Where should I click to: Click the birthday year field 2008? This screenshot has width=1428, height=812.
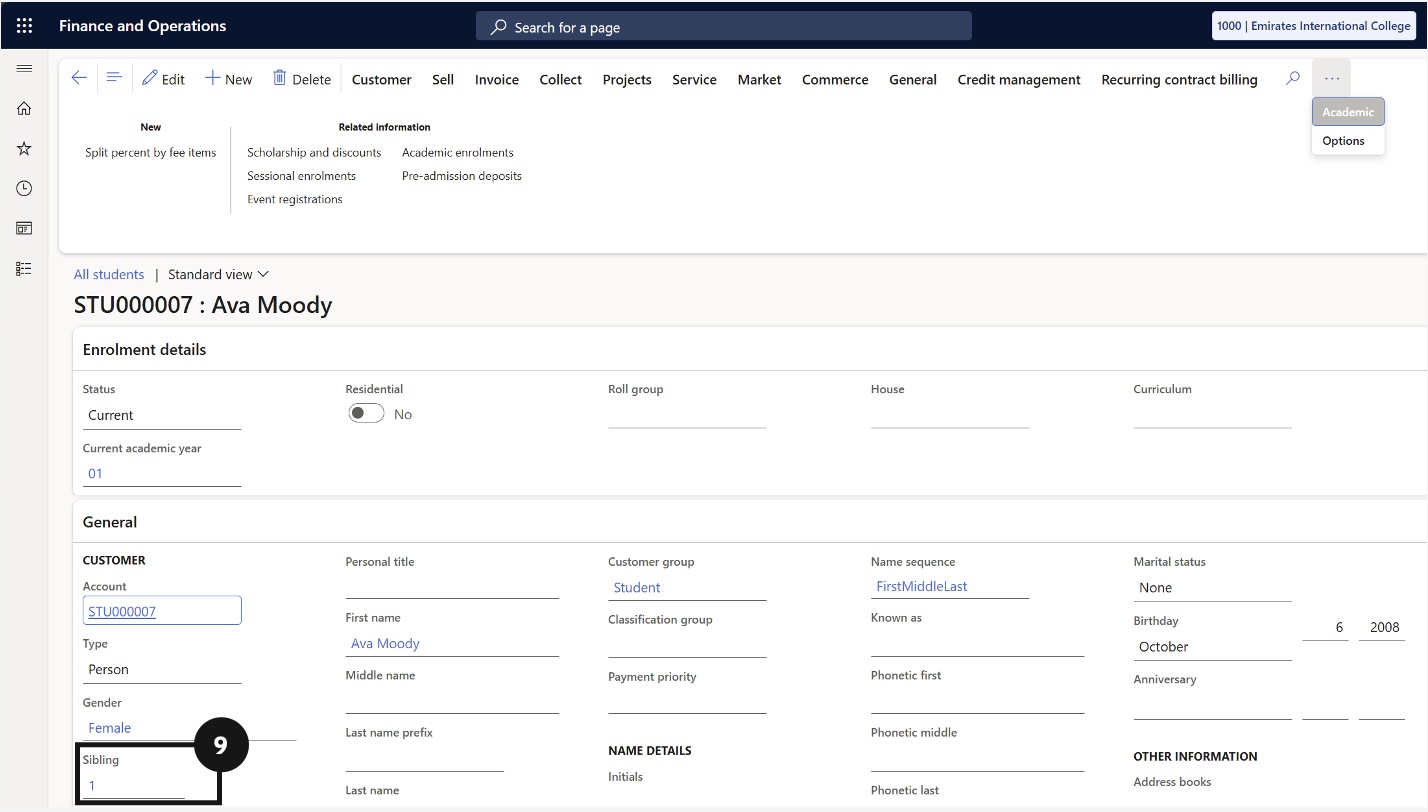tap(1382, 627)
